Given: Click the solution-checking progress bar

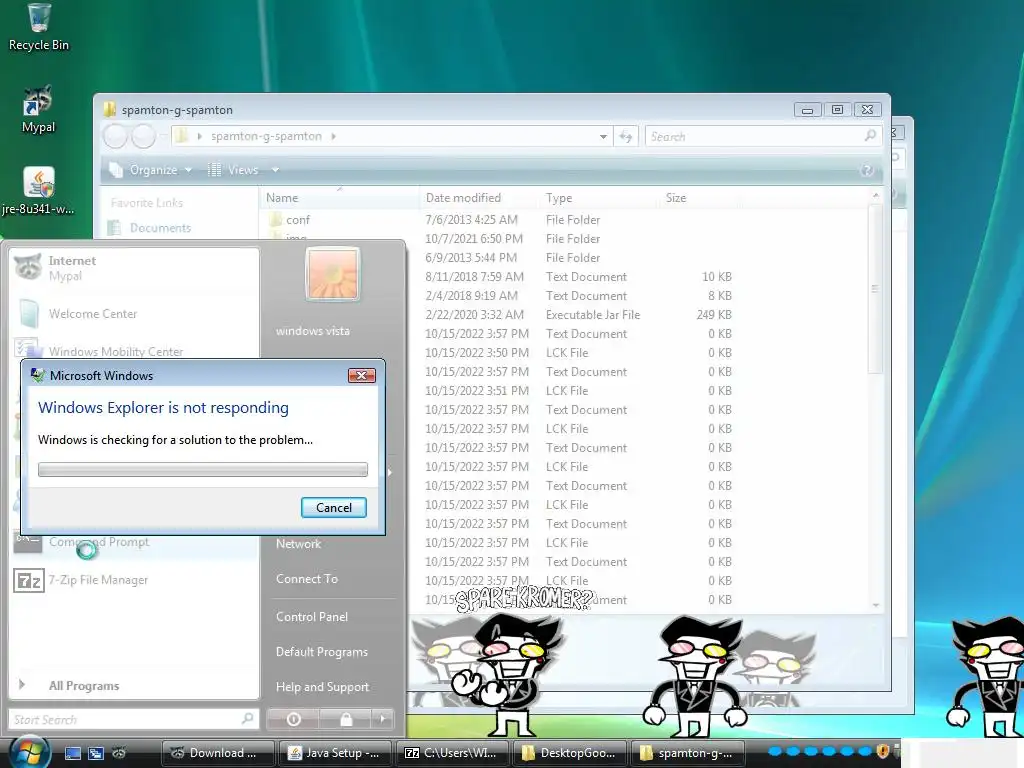Looking at the screenshot, I should point(202,470).
